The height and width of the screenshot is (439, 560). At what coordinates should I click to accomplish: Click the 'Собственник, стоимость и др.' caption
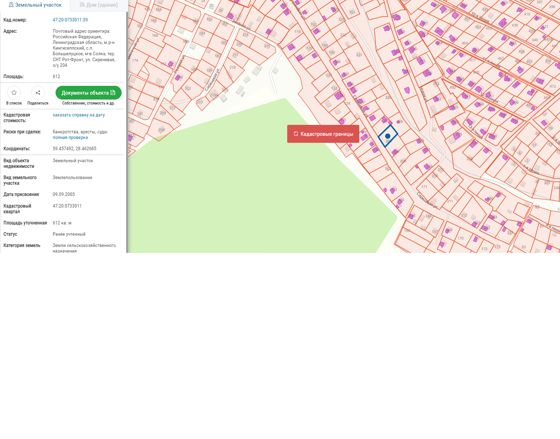coord(88,103)
